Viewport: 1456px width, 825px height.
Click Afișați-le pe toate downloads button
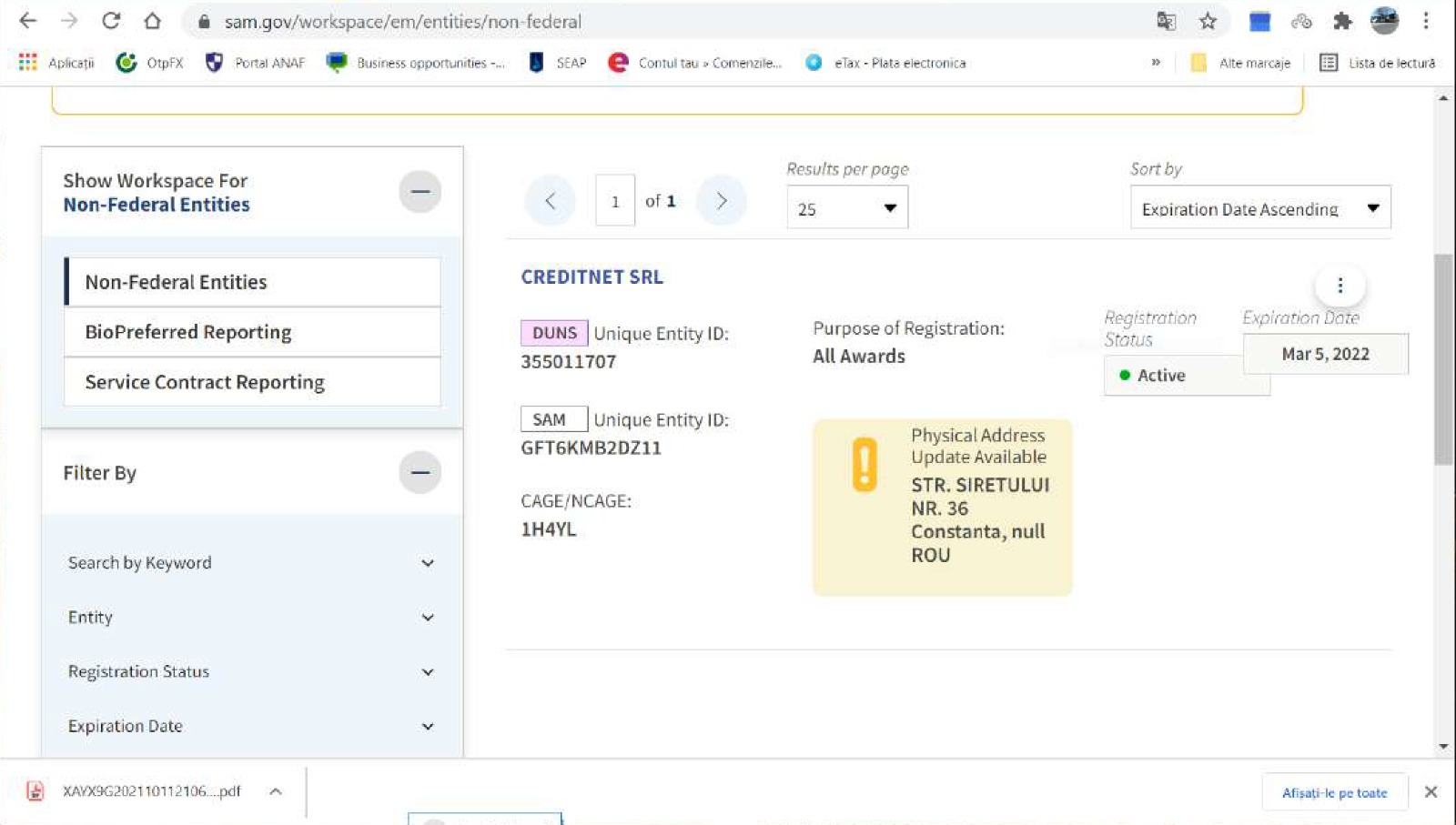[x=1334, y=792]
